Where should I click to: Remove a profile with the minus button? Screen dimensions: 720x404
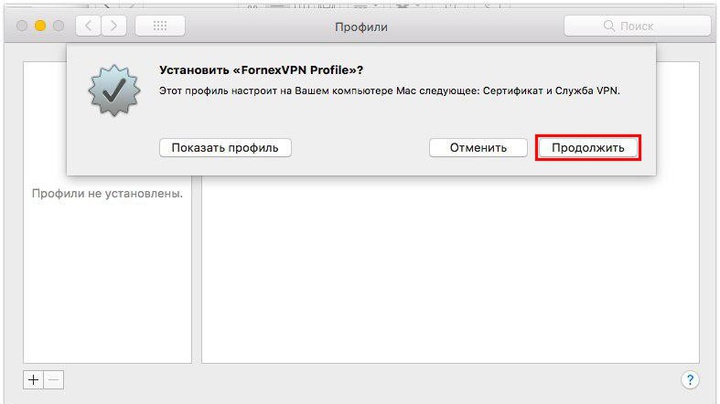[x=53, y=380]
